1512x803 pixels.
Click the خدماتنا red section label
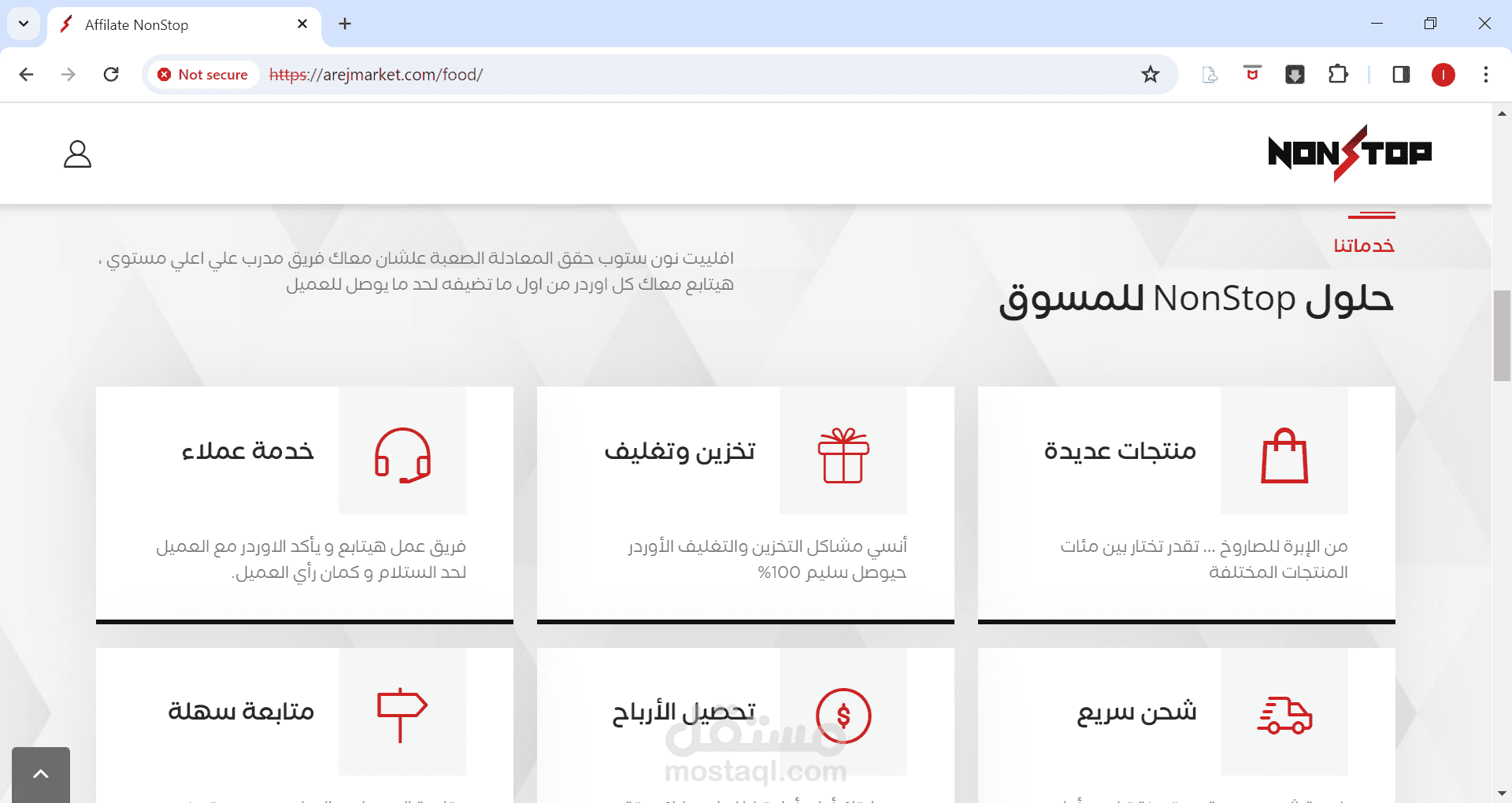pos(1364,246)
